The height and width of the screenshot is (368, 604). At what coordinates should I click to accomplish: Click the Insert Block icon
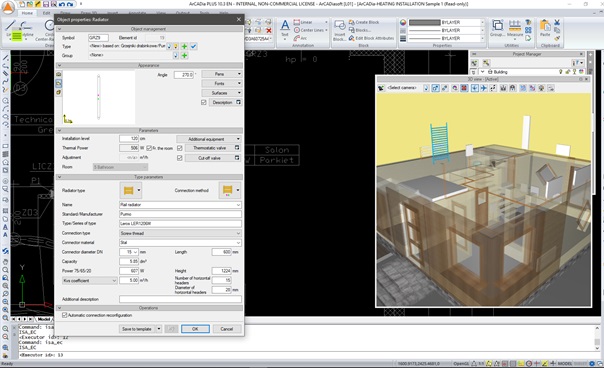click(x=339, y=26)
